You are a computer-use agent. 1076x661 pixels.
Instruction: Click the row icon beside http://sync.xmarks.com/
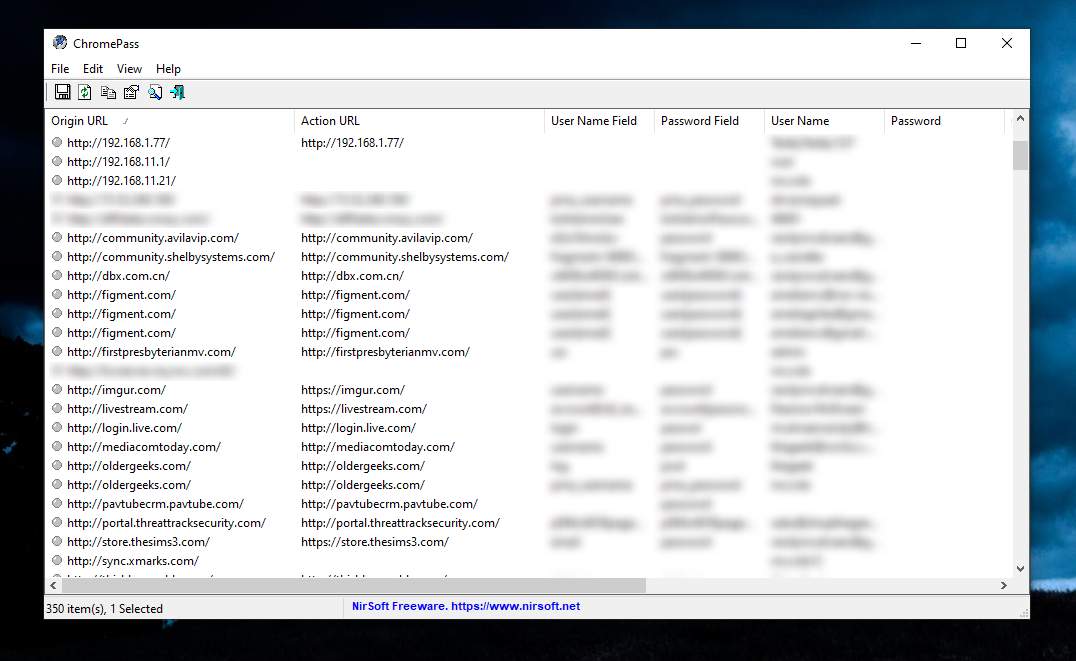pos(57,560)
